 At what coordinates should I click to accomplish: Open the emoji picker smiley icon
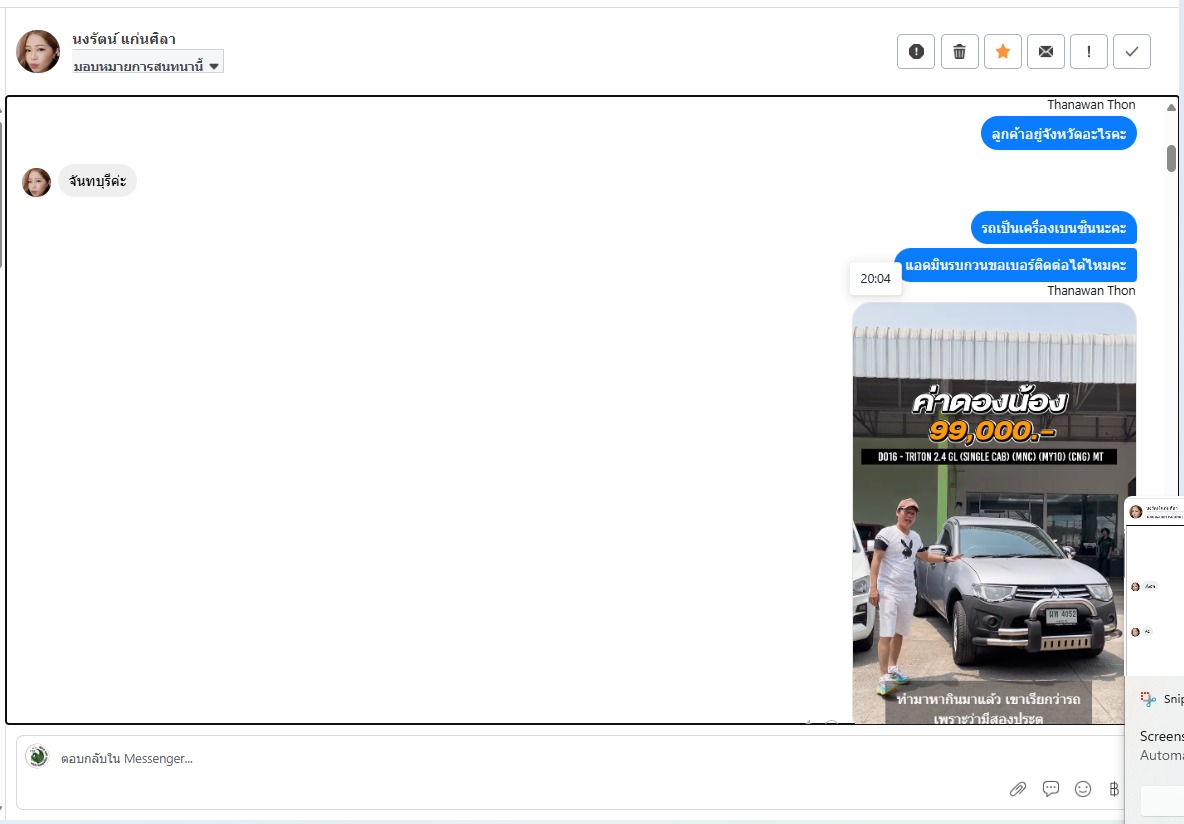1083,789
